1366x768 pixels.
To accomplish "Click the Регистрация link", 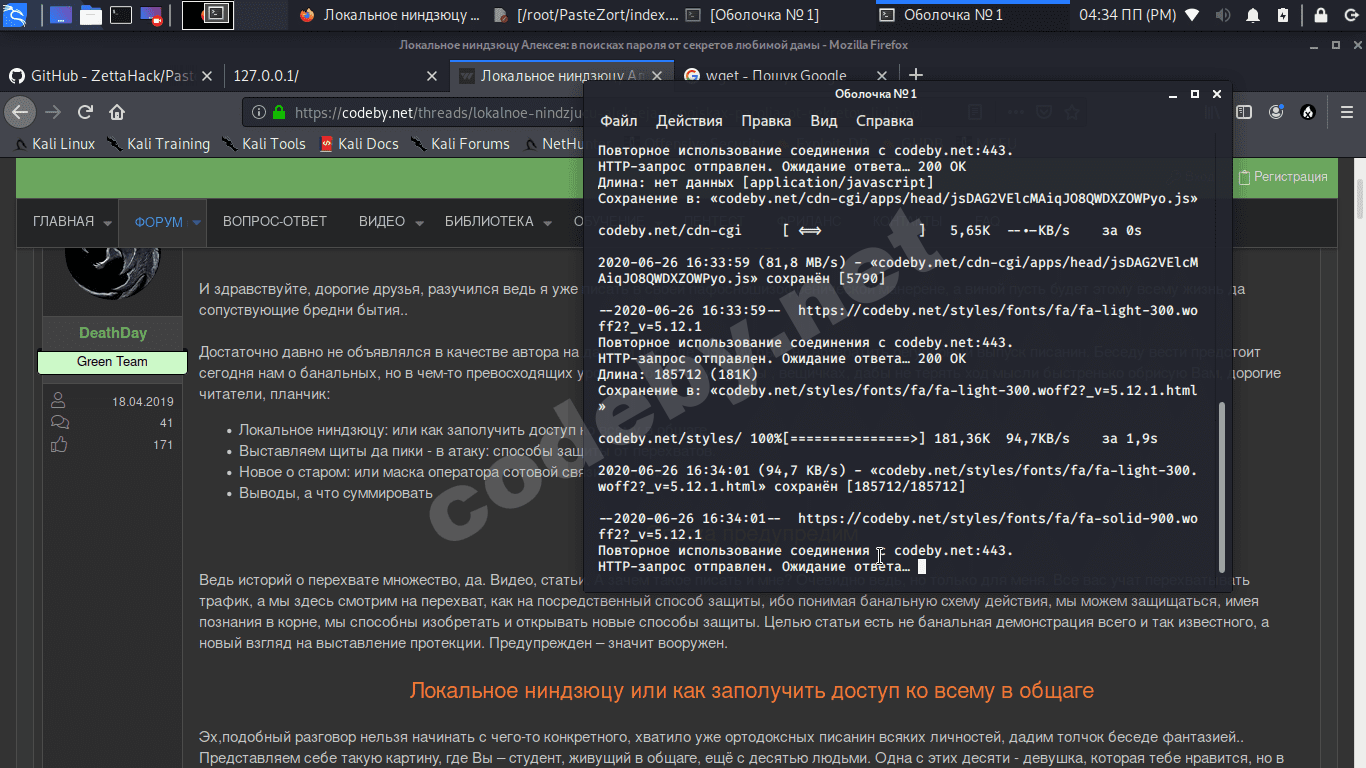I will (x=1283, y=177).
